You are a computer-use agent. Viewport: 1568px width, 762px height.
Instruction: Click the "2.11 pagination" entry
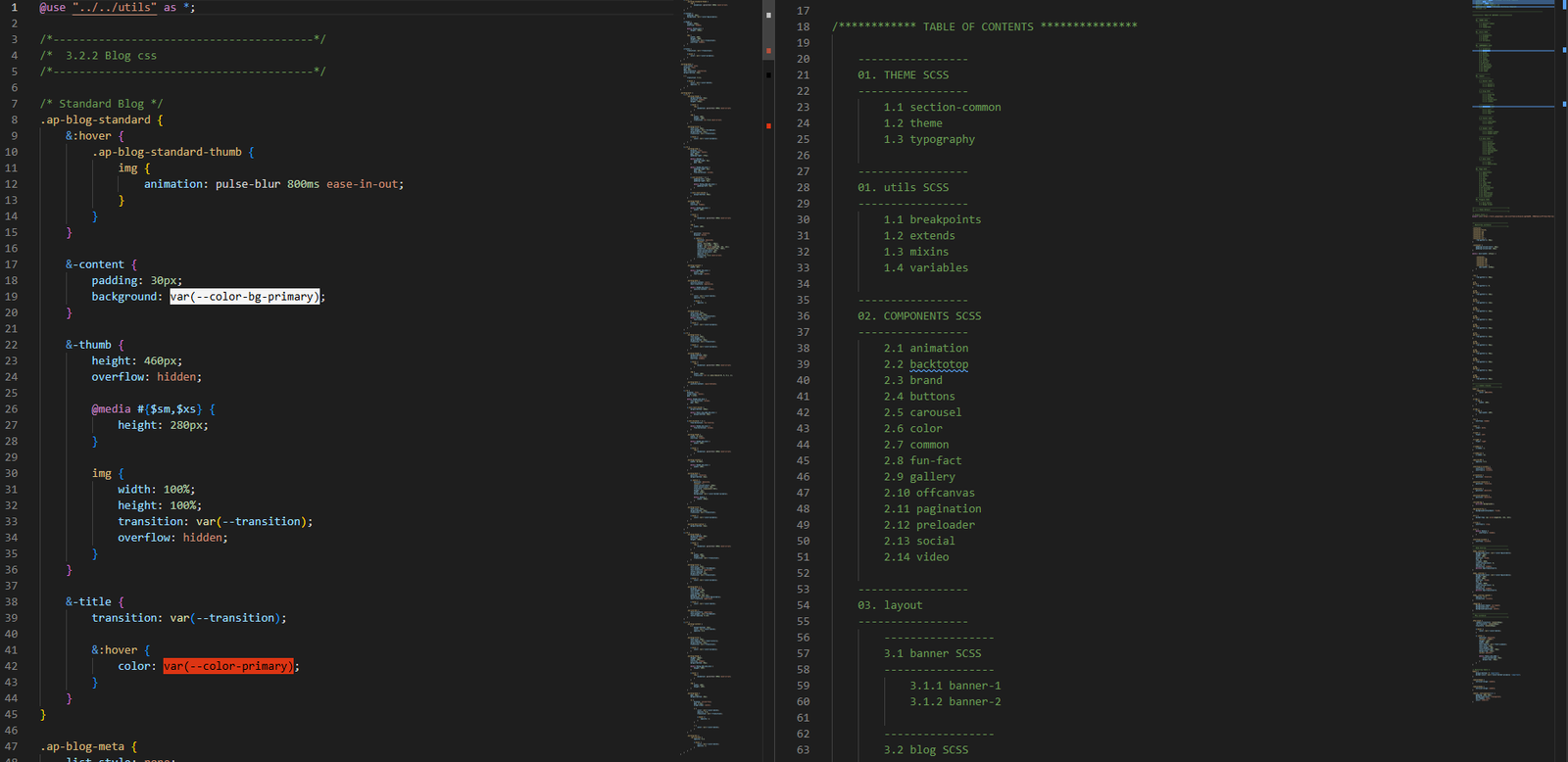click(x=933, y=508)
